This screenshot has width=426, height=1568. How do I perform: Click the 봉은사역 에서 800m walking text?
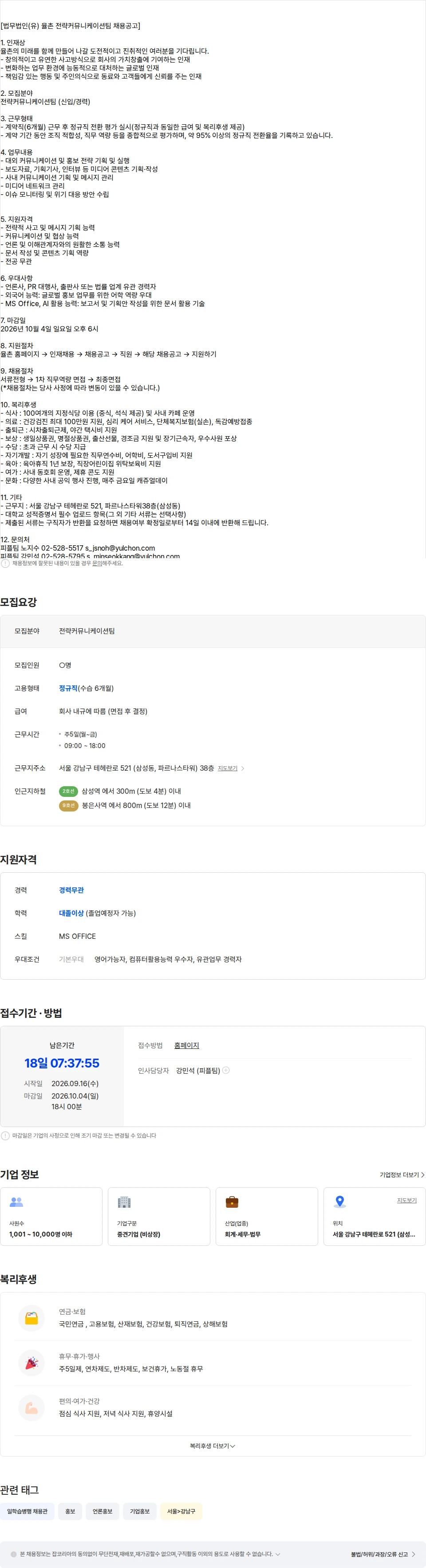coord(136,805)
